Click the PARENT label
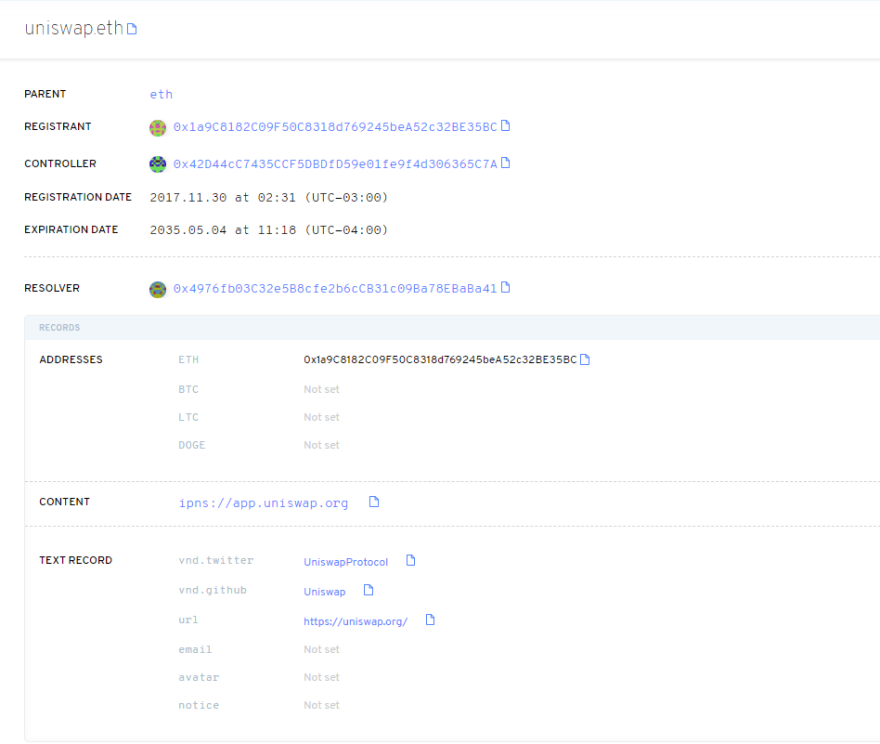Screen dimensions: 880x744 coord(45,94)
